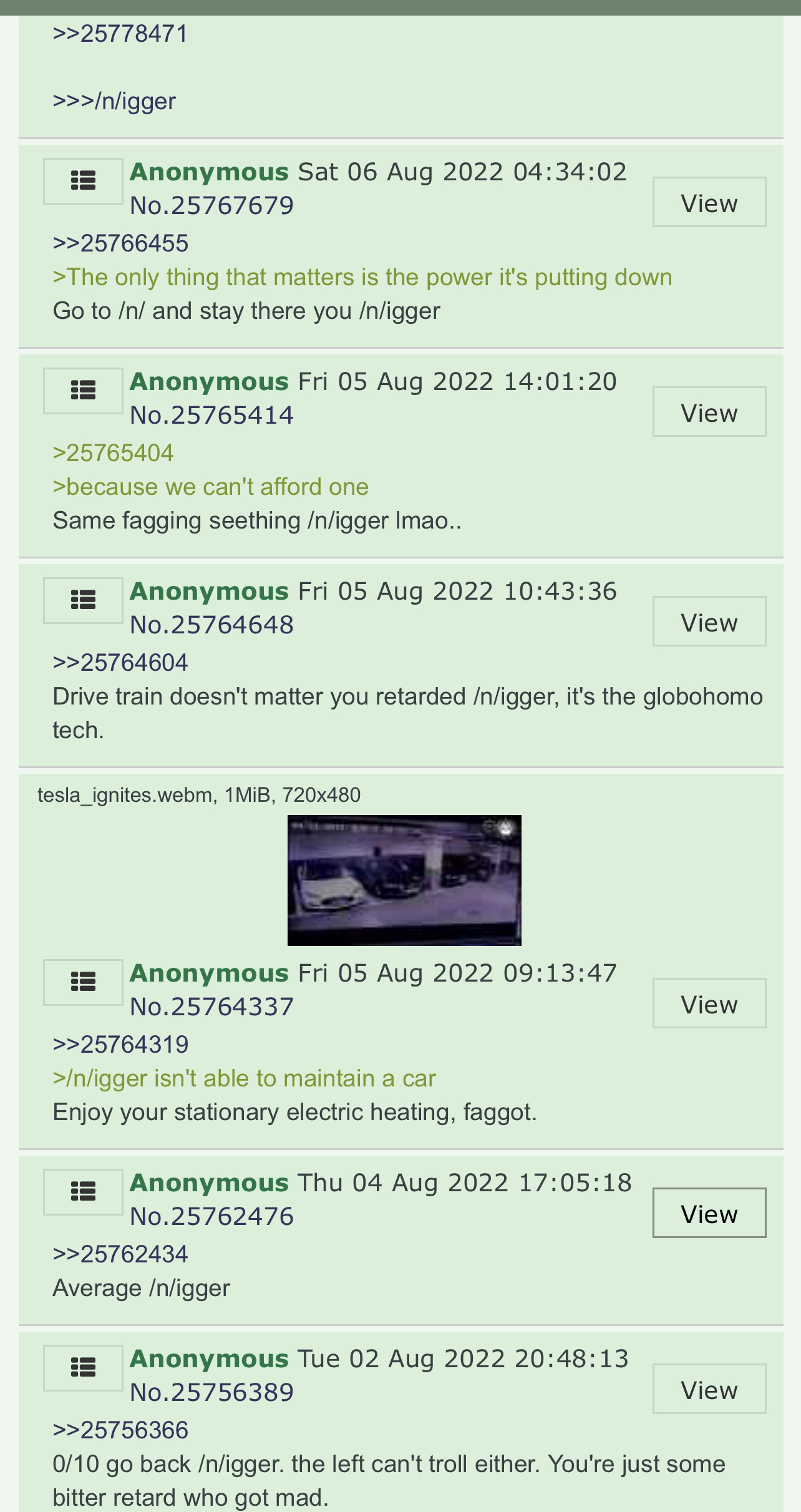Follow quote link >>25766455

click(120, 243)
